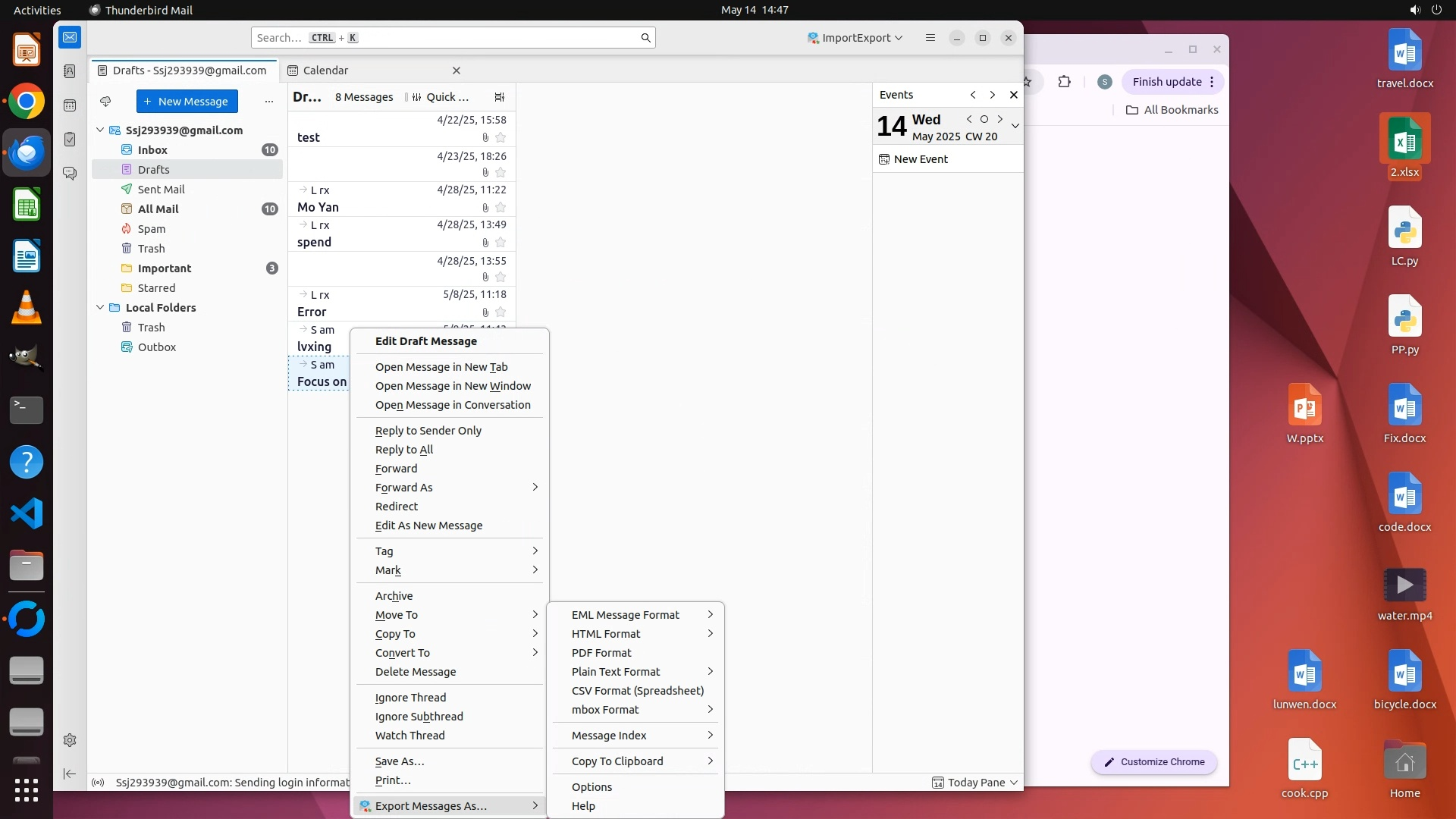Click the Get Messages cloud icon

pyautogui.click(x=105, y=102)
